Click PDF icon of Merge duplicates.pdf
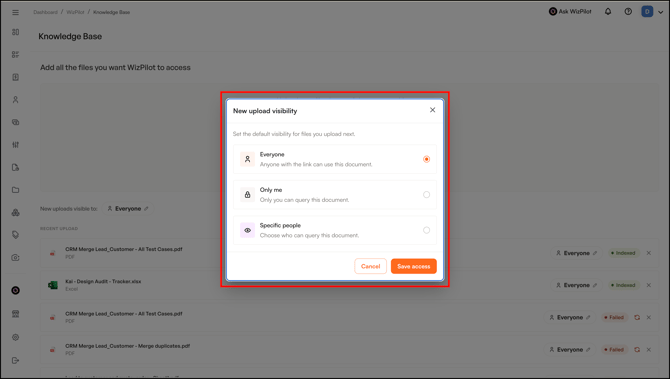The image size is (670, 379). click(53, 350)
